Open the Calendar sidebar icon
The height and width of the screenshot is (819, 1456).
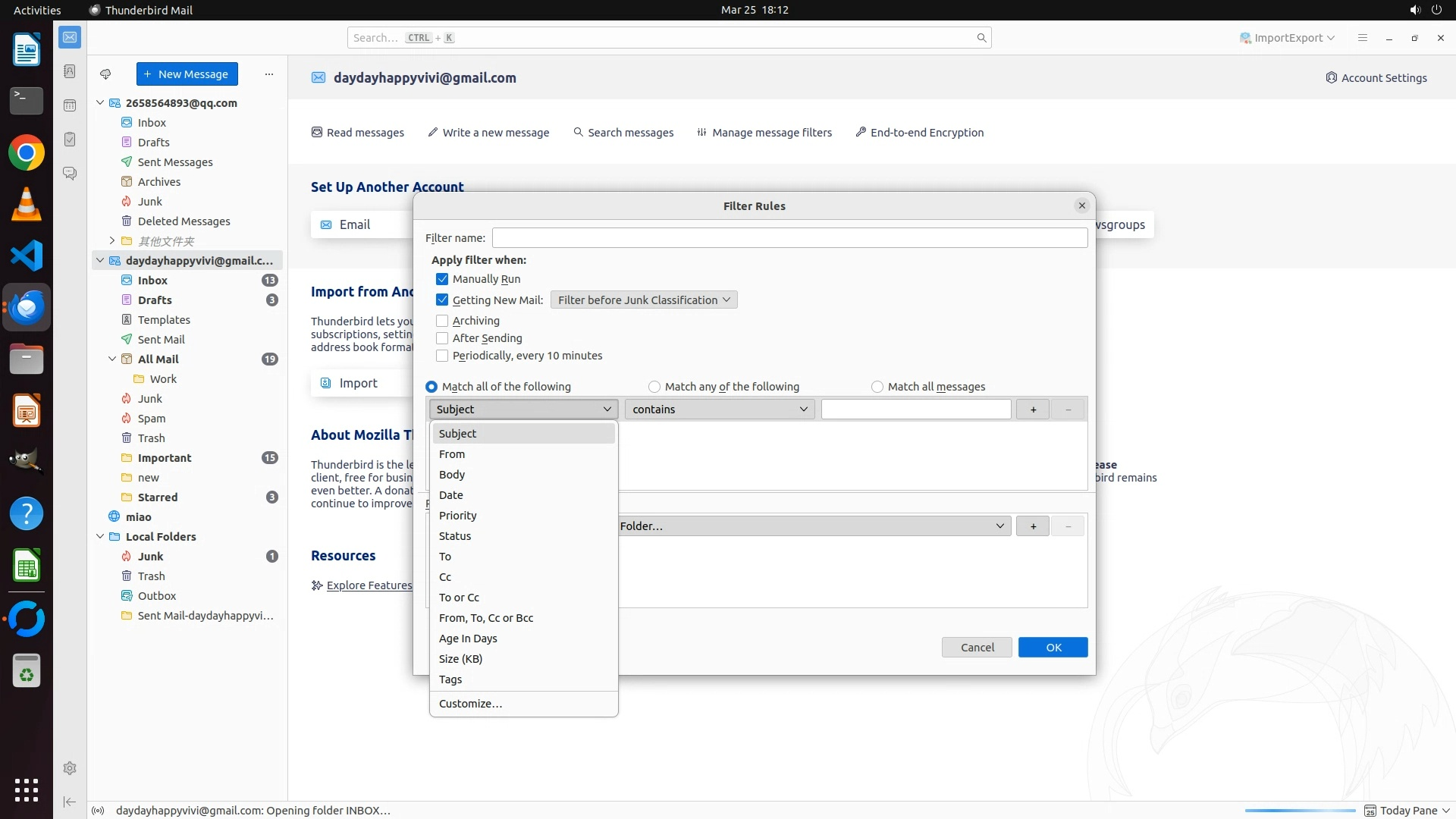pos(70,105)
